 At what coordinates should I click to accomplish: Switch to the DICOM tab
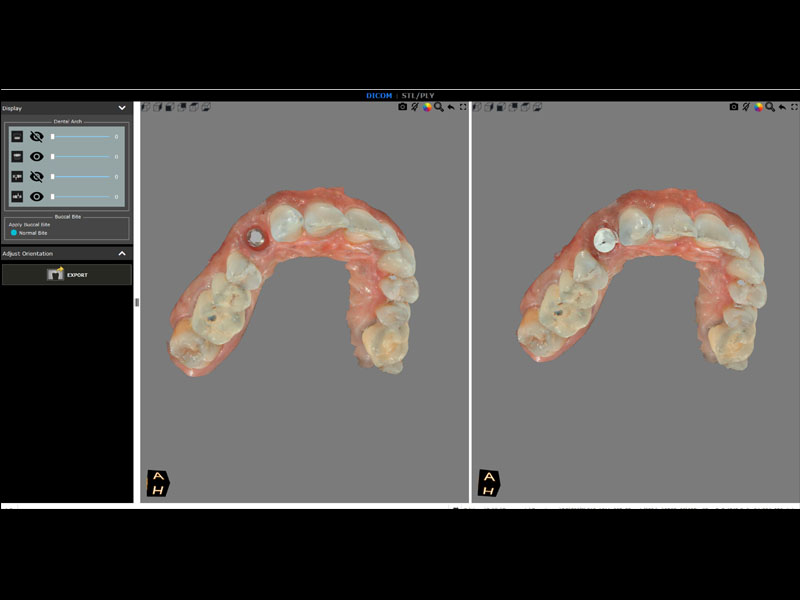[x=379, y=95]
